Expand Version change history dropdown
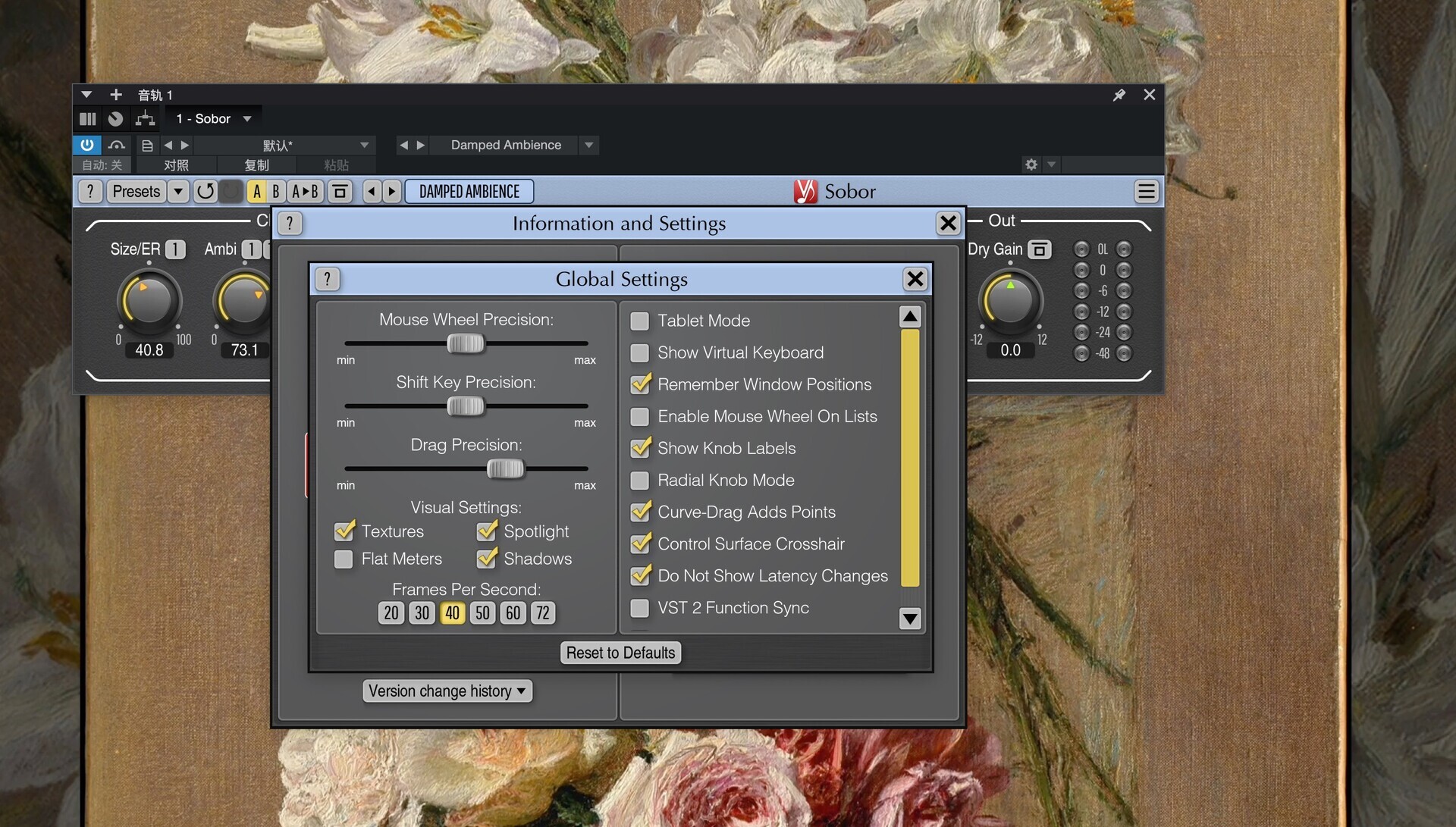 tap(447, 691)
